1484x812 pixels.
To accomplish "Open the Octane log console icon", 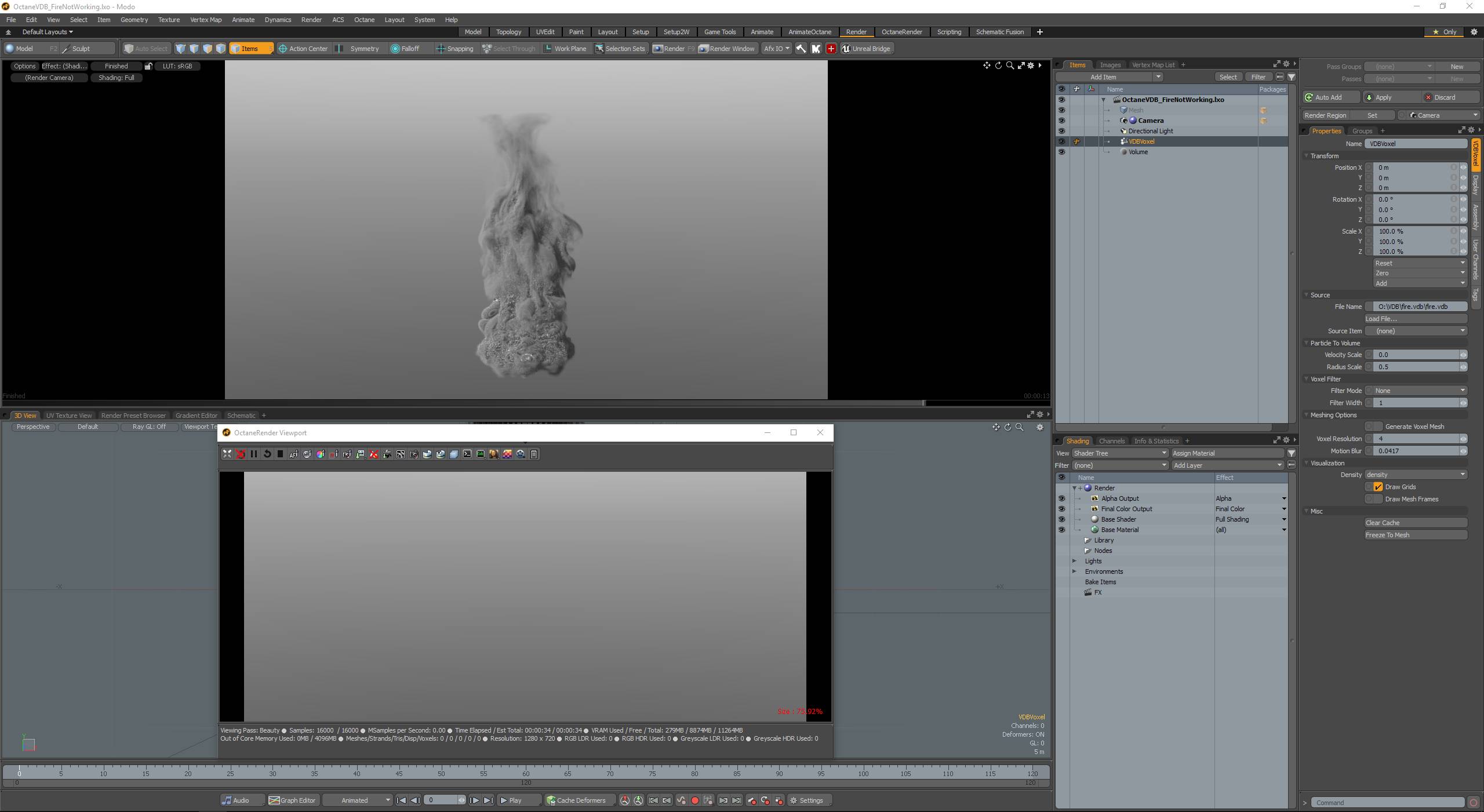I will (467, 454).
